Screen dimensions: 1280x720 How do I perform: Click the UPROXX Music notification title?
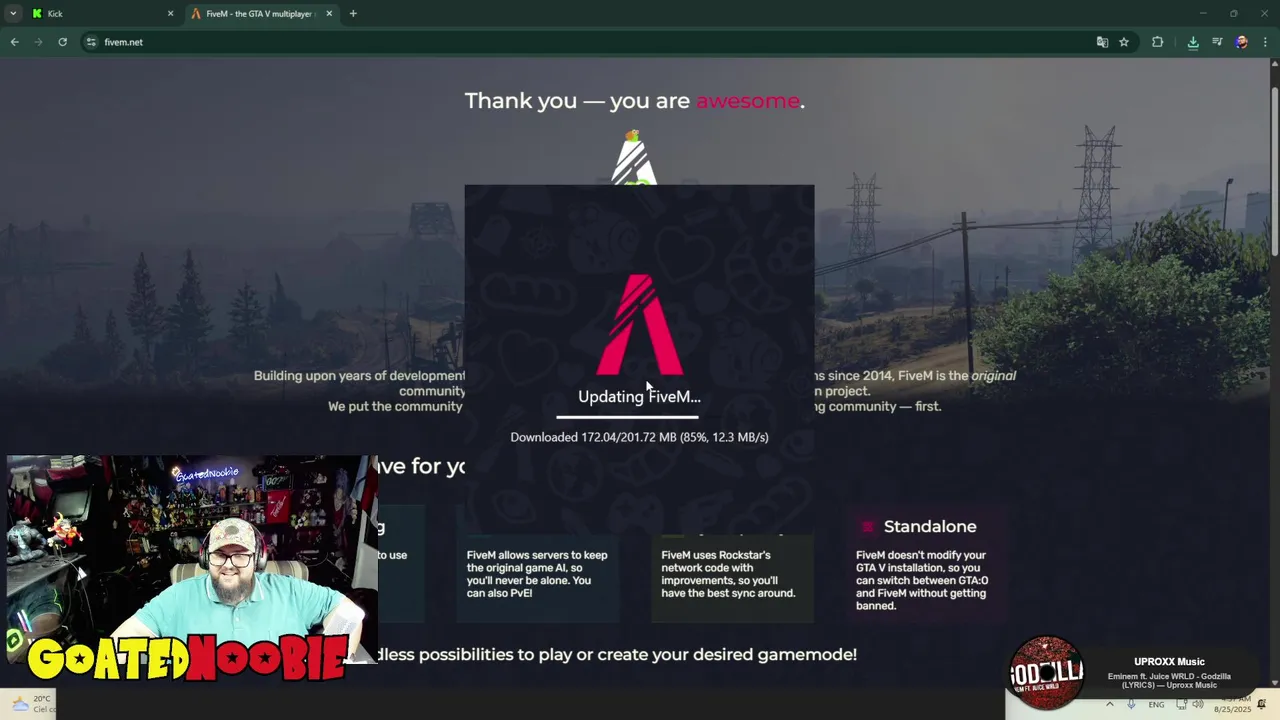[1169, 661]
